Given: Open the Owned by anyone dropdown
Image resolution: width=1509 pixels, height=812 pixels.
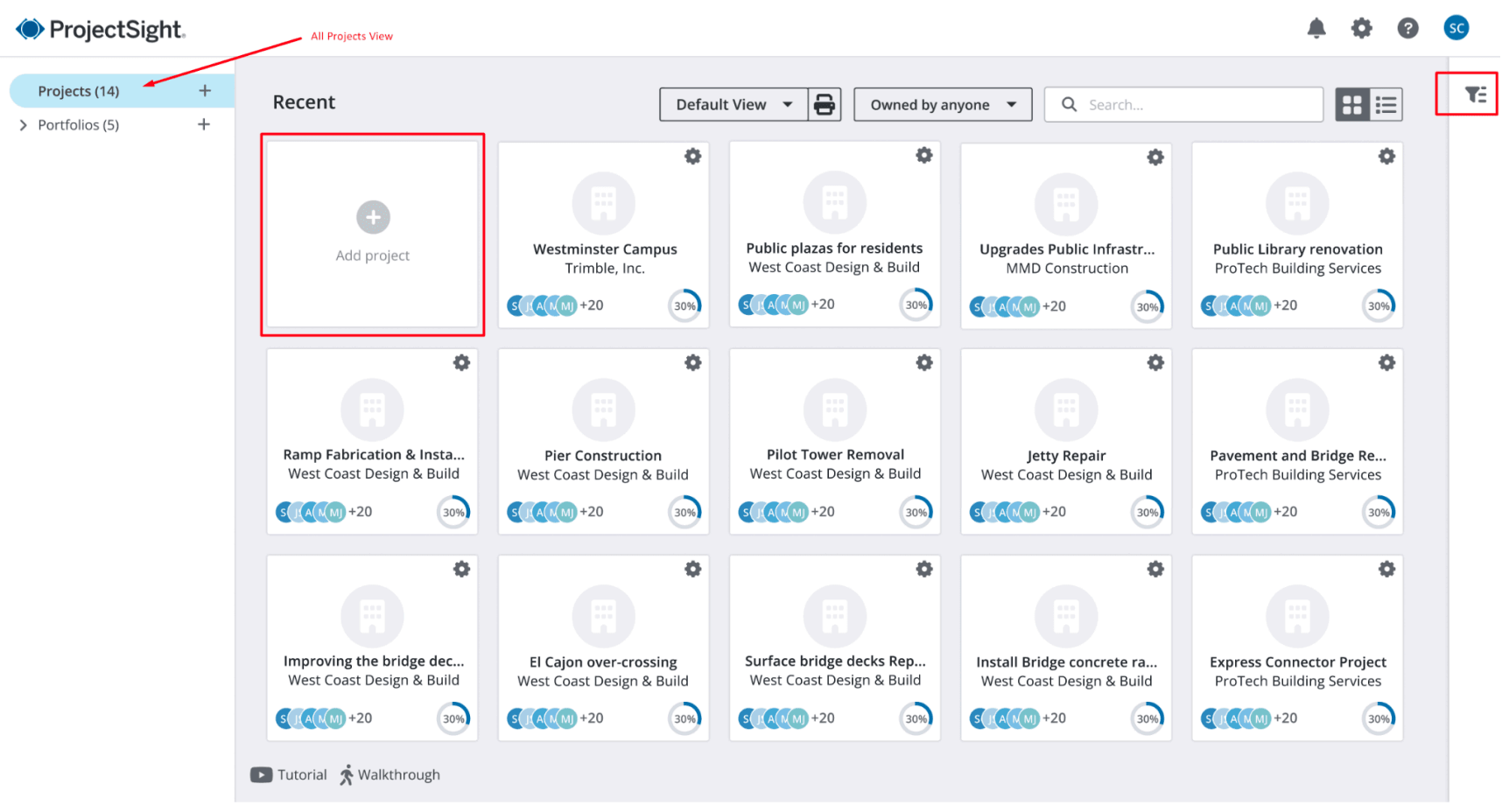Looking at the screenshot, I should coord(942,105).
